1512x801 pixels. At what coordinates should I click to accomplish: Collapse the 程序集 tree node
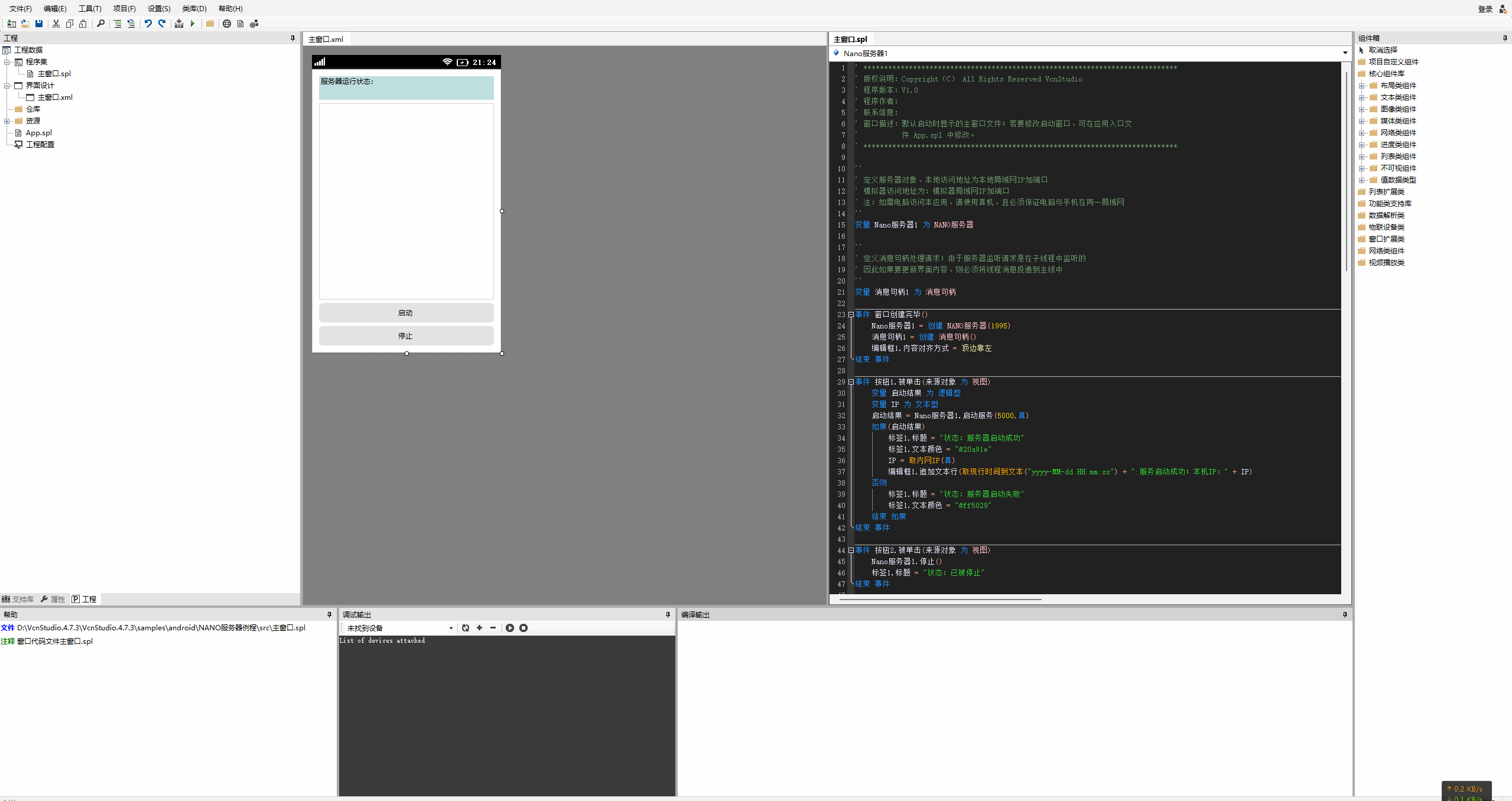point(7,62)
